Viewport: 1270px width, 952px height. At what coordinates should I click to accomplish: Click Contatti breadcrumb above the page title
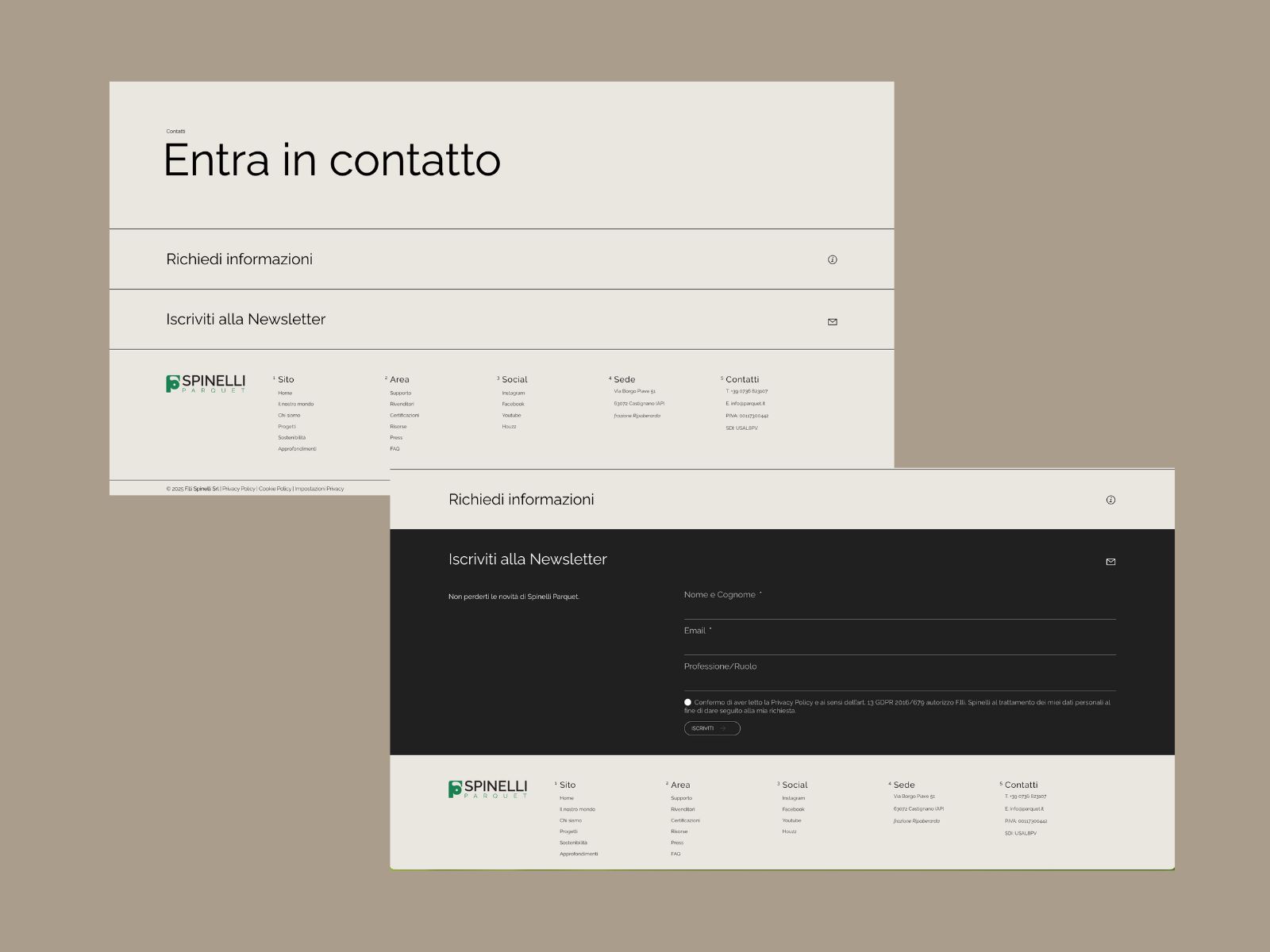[175, 131]
